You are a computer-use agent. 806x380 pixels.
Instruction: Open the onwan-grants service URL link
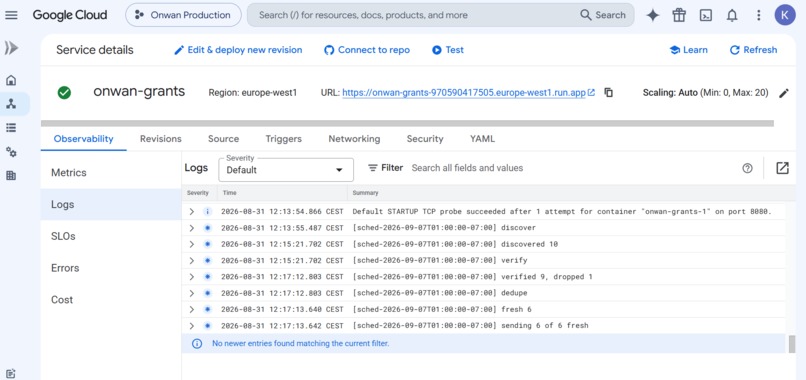pos(468,93)
